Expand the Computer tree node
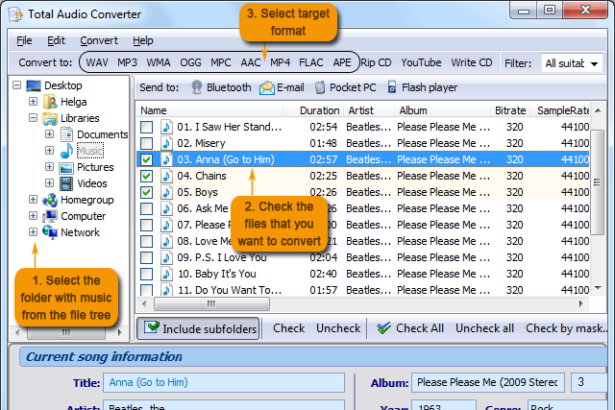Viewport: 615px width, 410px height. pyautogui.click(x=34, y=216)
